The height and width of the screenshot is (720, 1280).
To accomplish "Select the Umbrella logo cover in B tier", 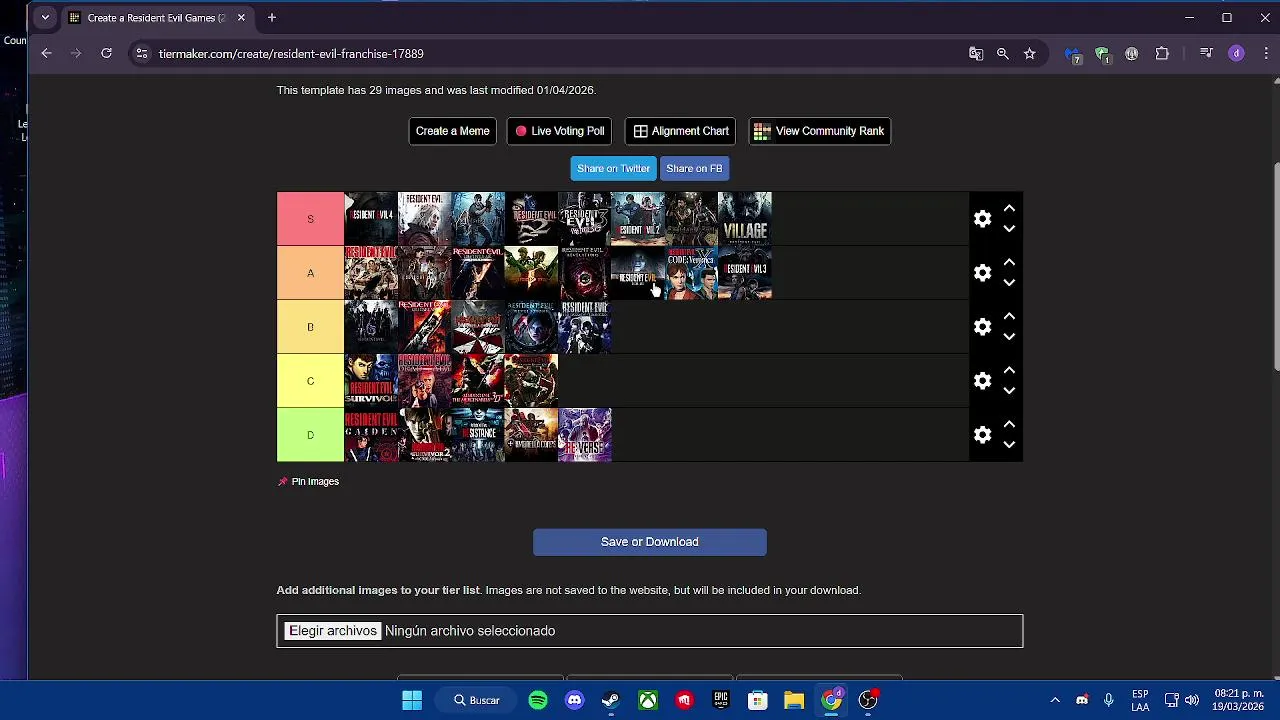I will tap(478, 327).
